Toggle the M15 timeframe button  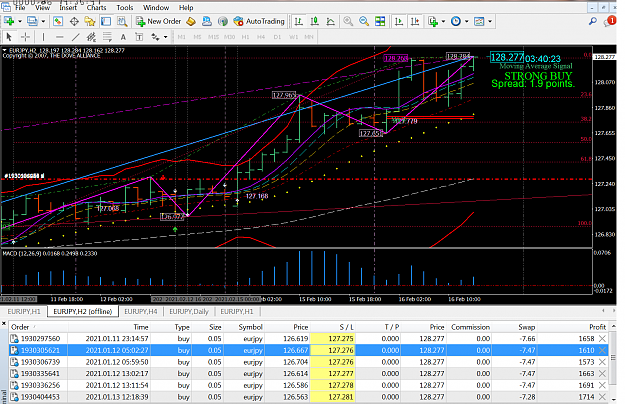click(213, 37)
